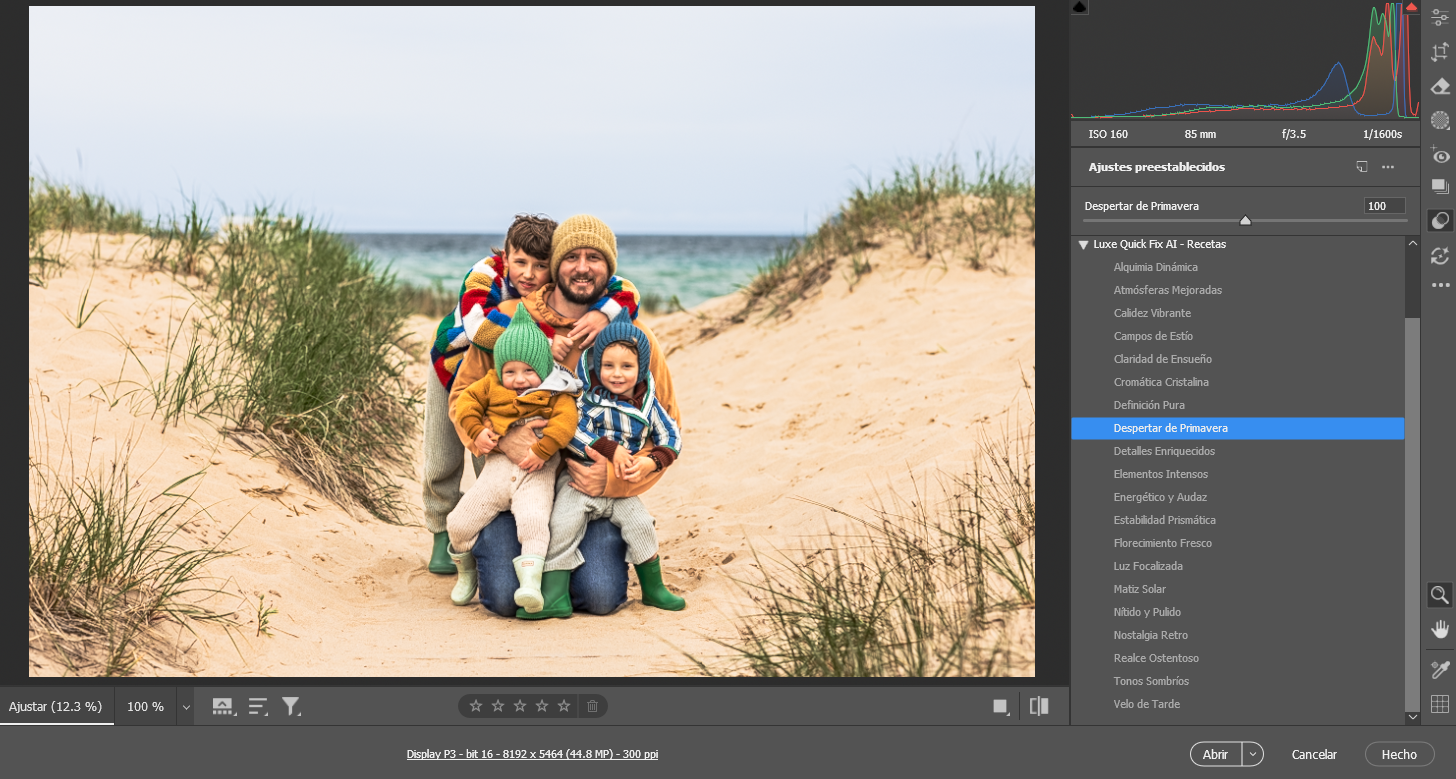Open the Masking tool
The image size is (1456, 779).
pos(1439,121)
